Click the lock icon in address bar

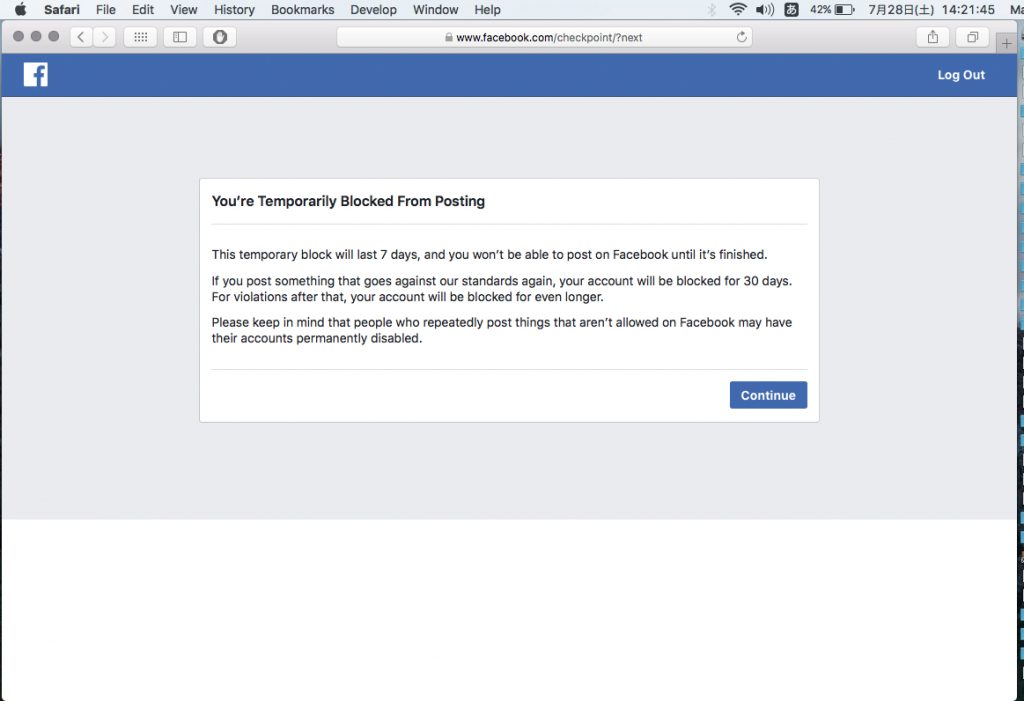[449, 37]
